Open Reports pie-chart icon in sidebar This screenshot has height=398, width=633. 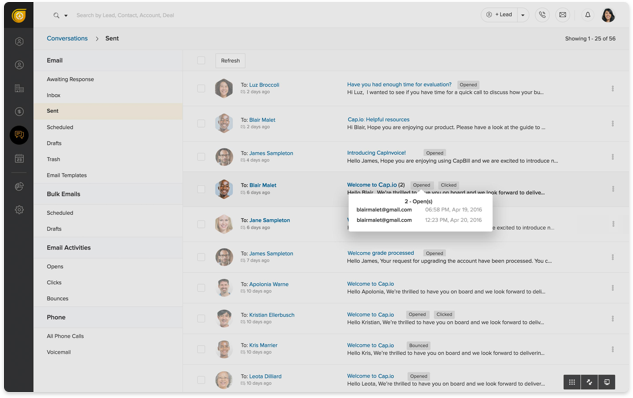[x=19, y=186]
